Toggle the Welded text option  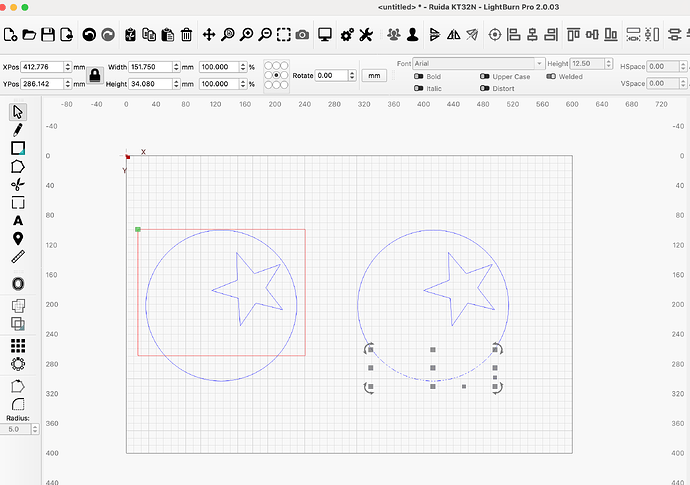(551, 76)
